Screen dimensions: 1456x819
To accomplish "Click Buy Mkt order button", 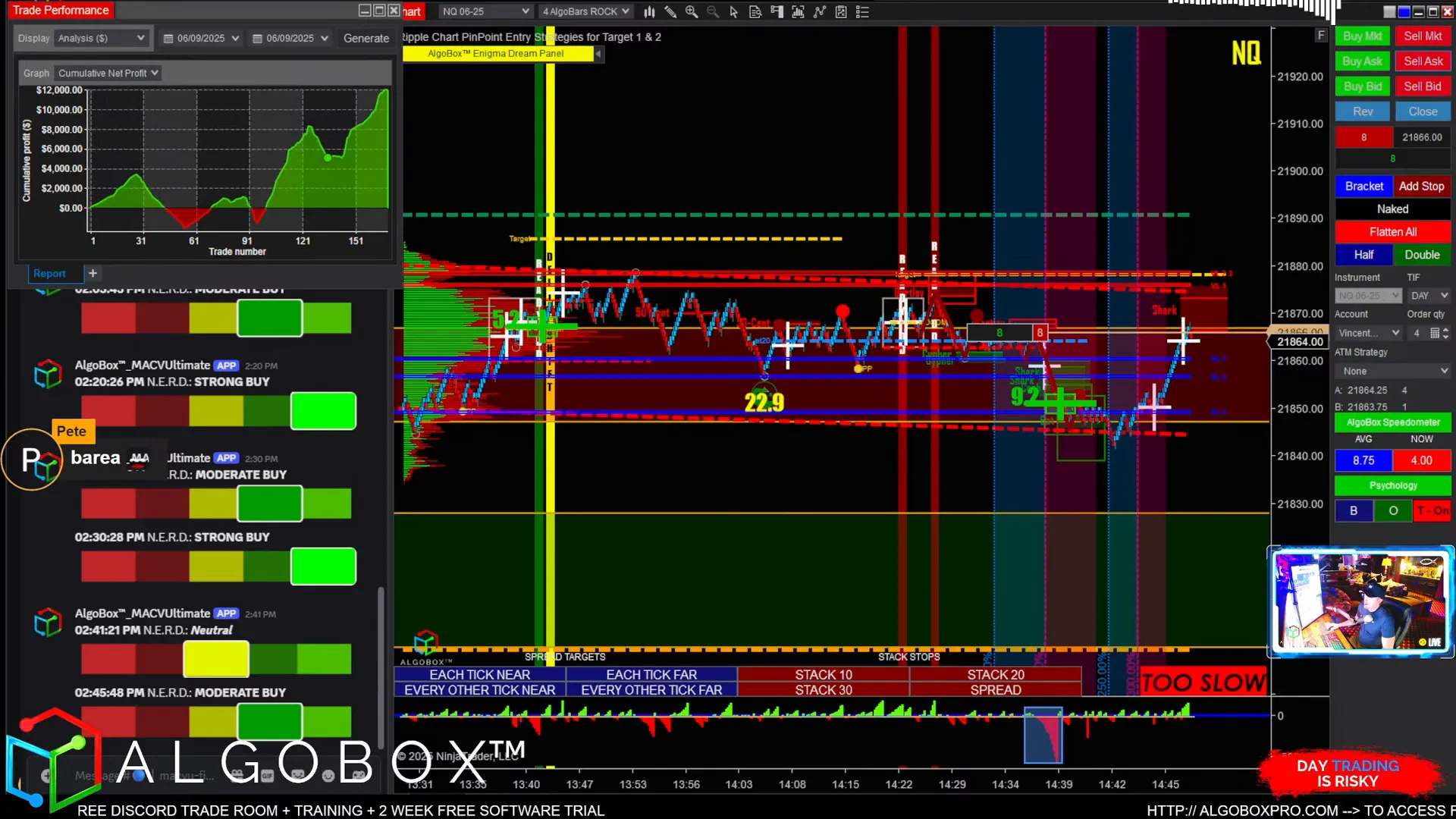I will point(1362,36).
